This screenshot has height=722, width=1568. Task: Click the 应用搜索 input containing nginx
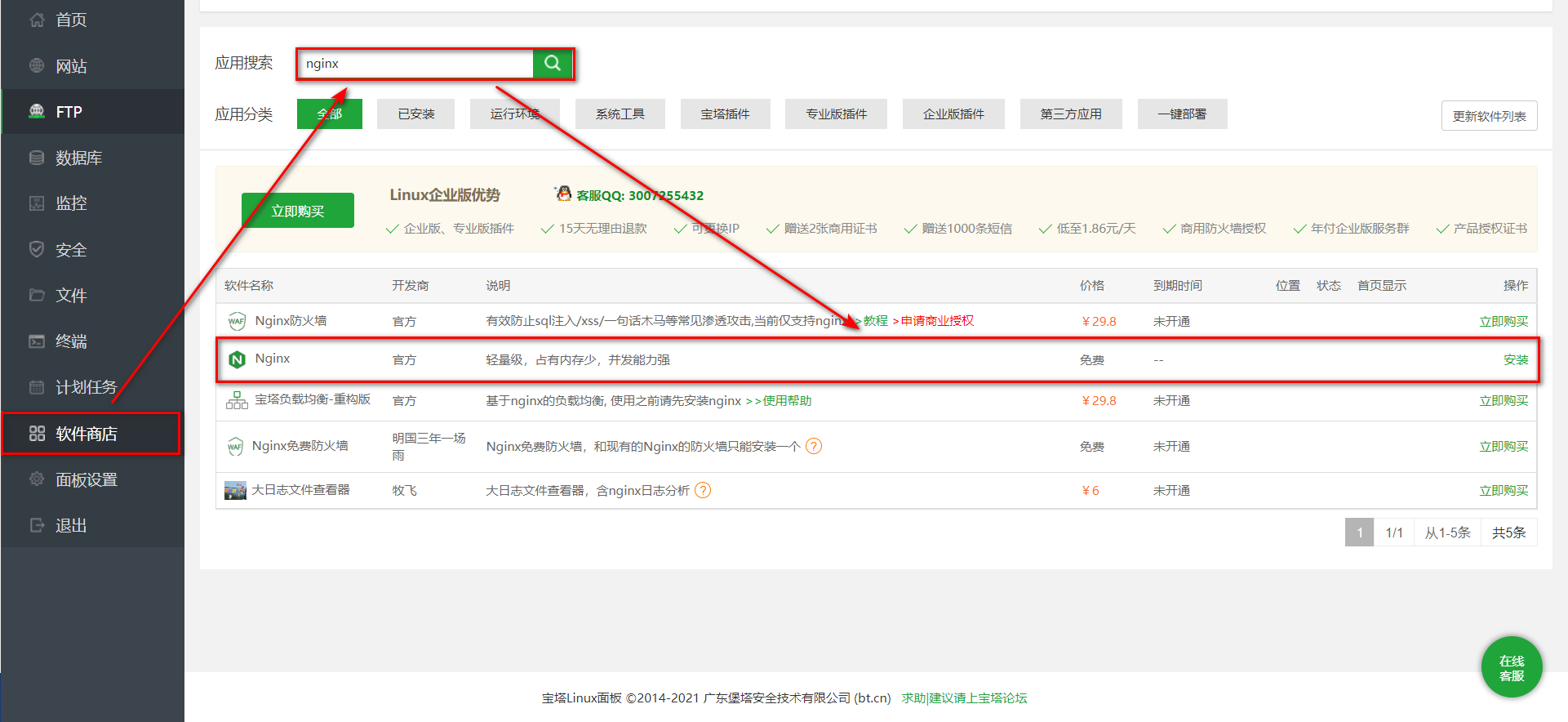tap(415, 63)
